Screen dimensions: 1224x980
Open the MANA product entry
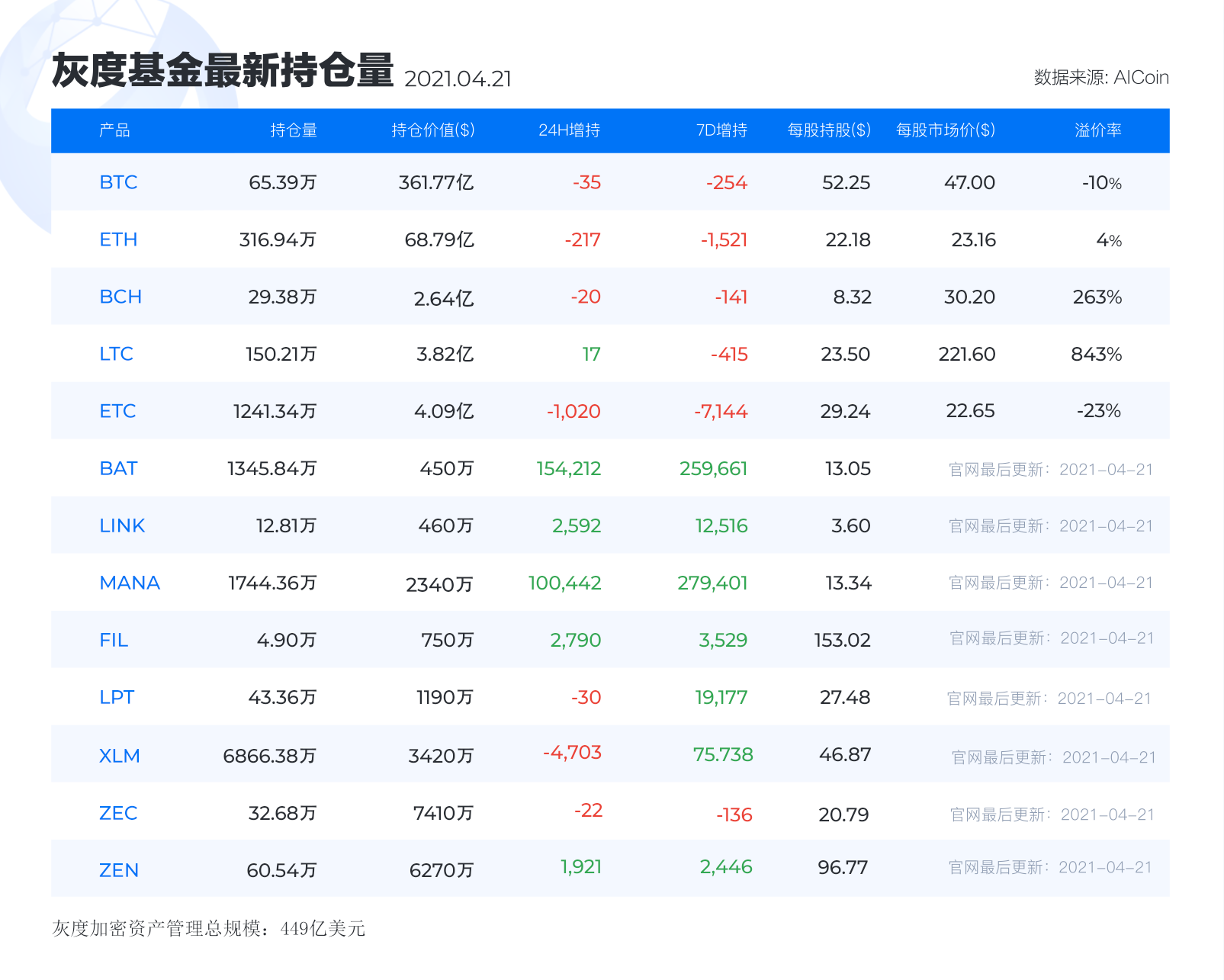click(x=129, y=582)
